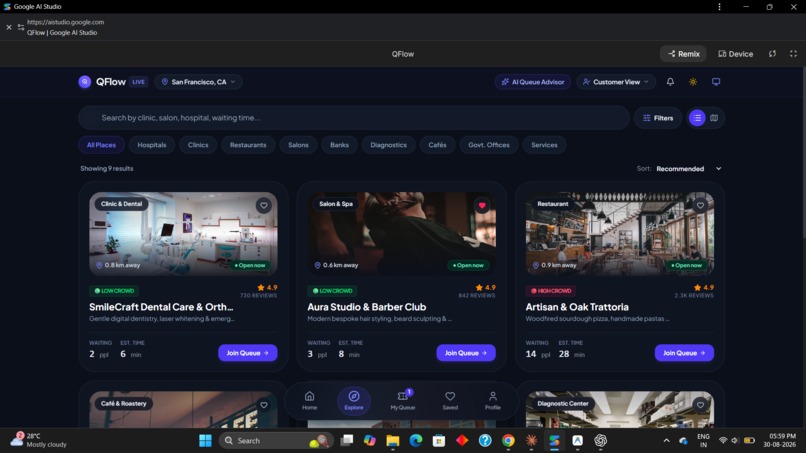Screen dimensions: 806x453
Task: Open Artisan & Oak Trattoria restaurant photo
Action: pyautogui.click(x=620, y=234)
